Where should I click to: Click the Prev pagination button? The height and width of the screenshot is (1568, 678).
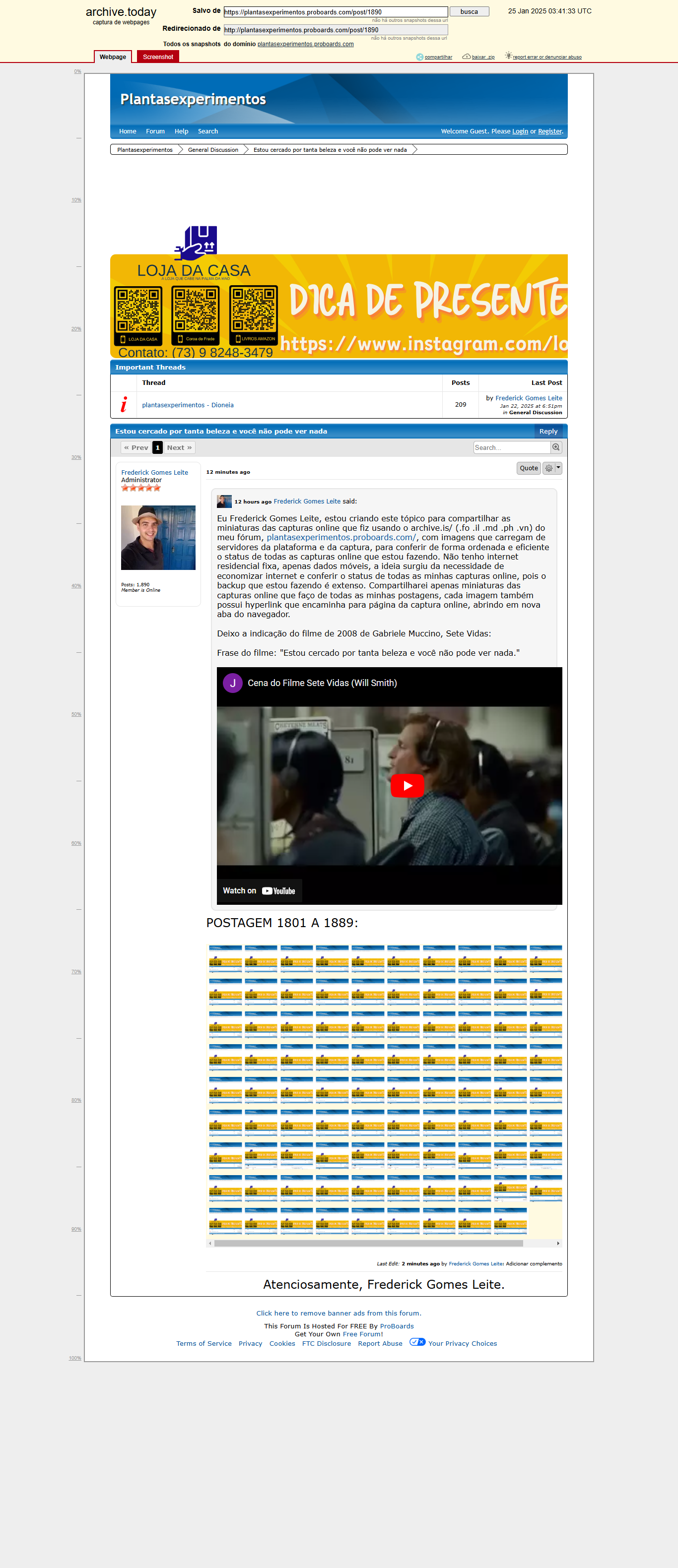[136, 447]
